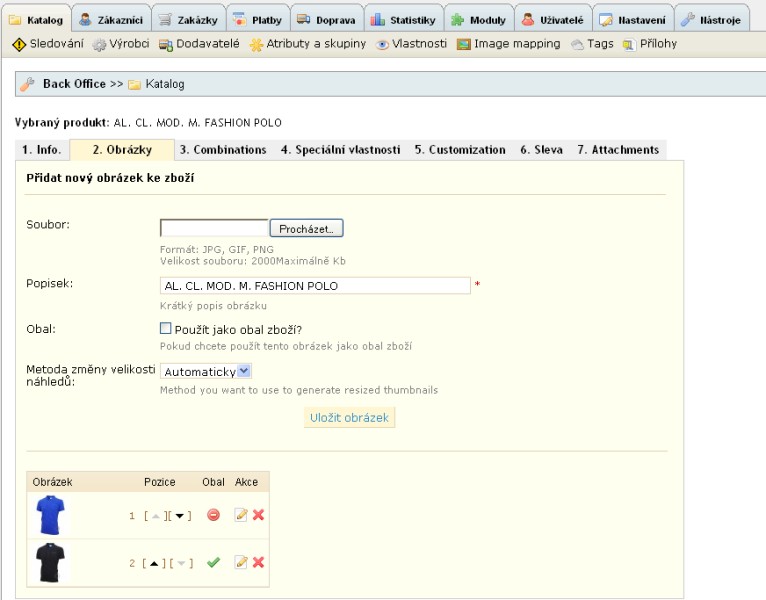Image resolution: width=766 pixels, height=600 pixels.
Task: Set blue polo image as cover
Action: point(213,515)
